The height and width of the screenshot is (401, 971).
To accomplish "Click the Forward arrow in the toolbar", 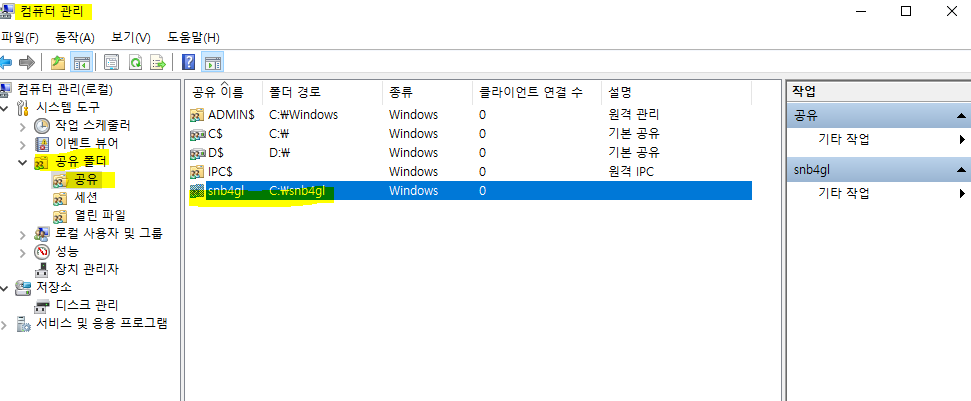I will [x=26, y=63].
